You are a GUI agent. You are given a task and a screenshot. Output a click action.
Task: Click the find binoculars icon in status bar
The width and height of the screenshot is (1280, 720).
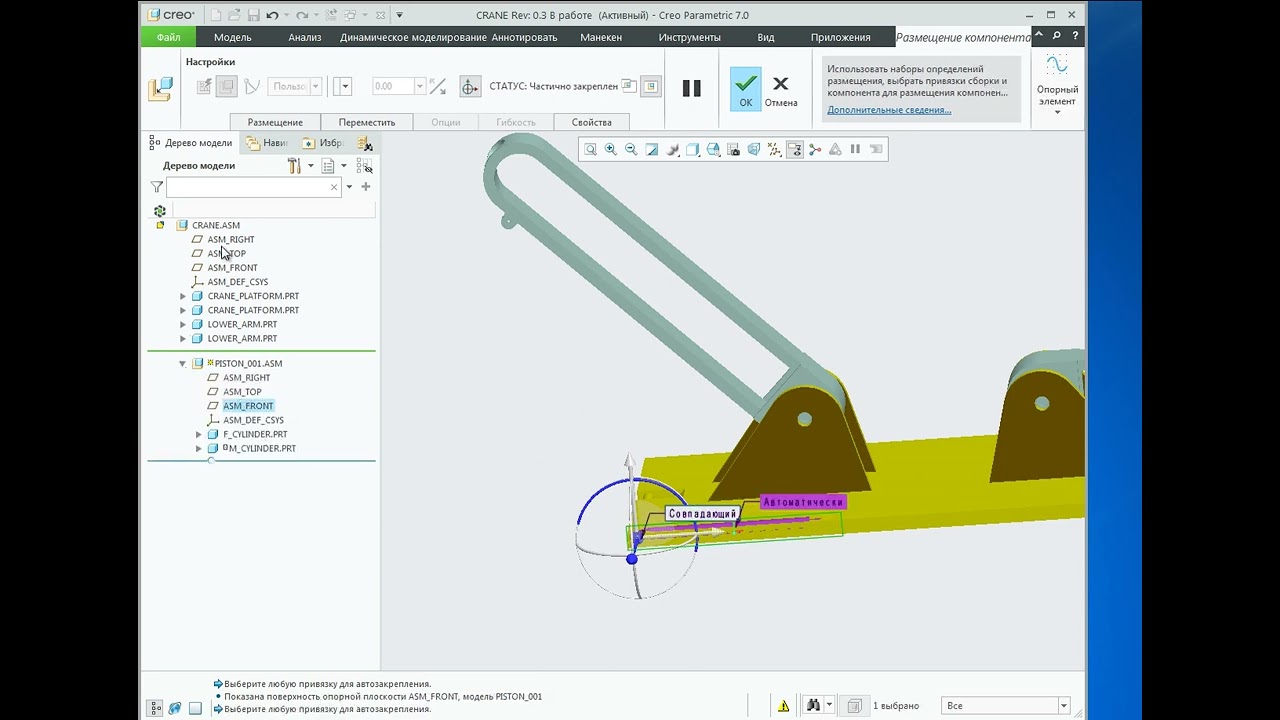tap(813, 706)
